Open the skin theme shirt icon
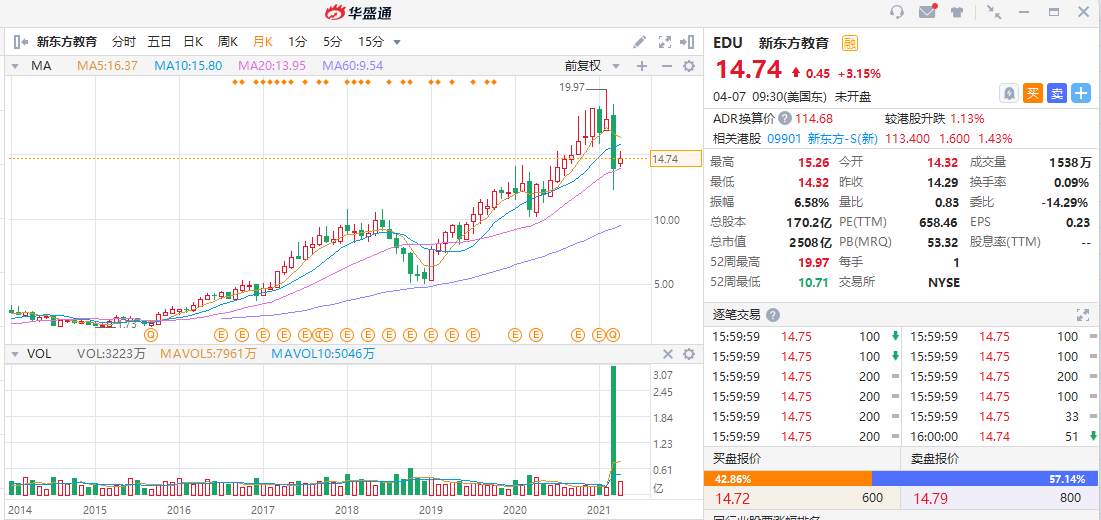 point(957,12)
